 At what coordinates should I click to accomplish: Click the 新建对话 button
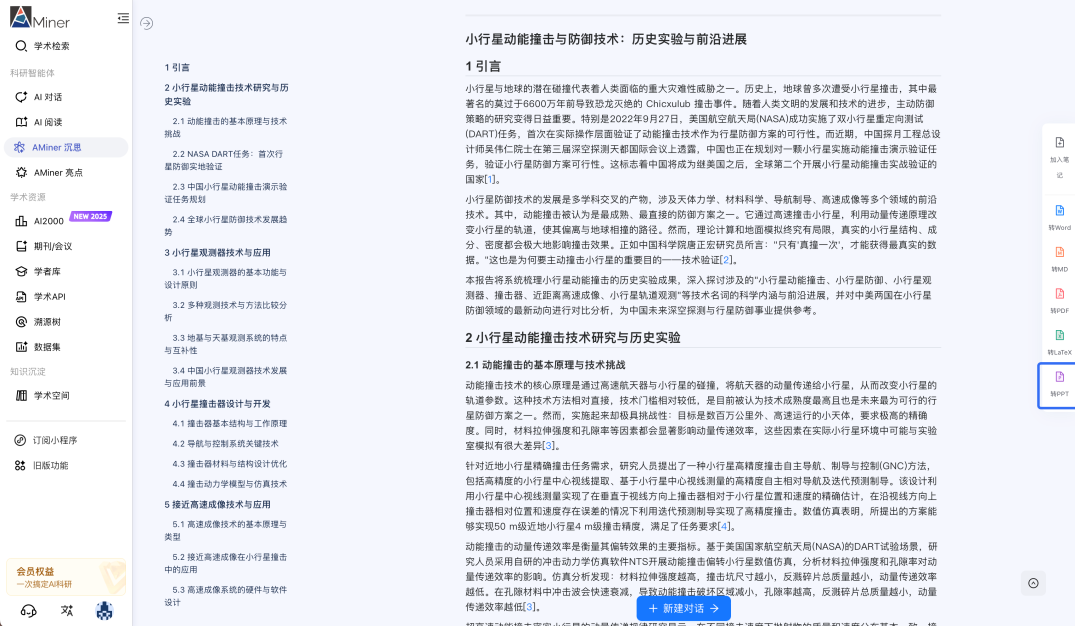coord(683,607)
